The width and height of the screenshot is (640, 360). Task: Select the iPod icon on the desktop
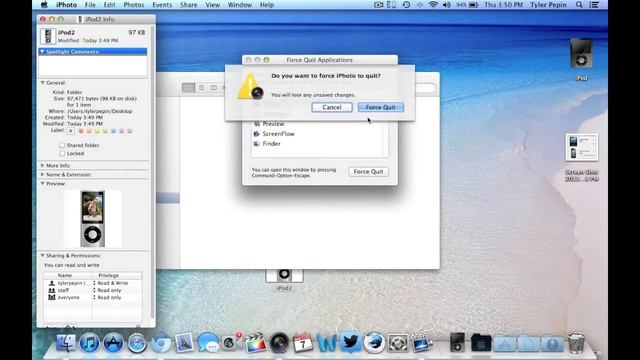pyautogui.click(x=581, y=53)
